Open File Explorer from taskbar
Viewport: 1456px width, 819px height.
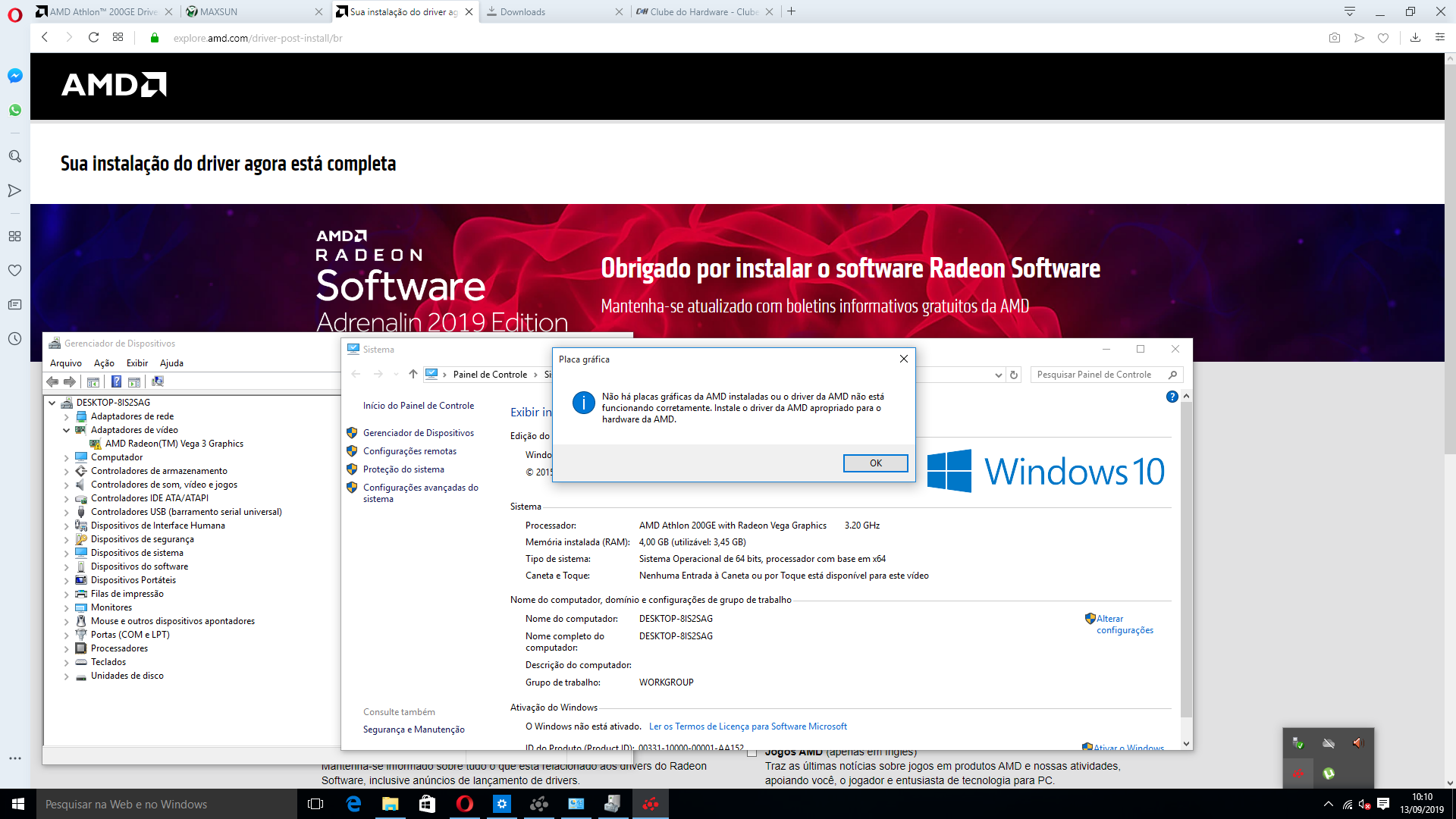coord(390,804)
